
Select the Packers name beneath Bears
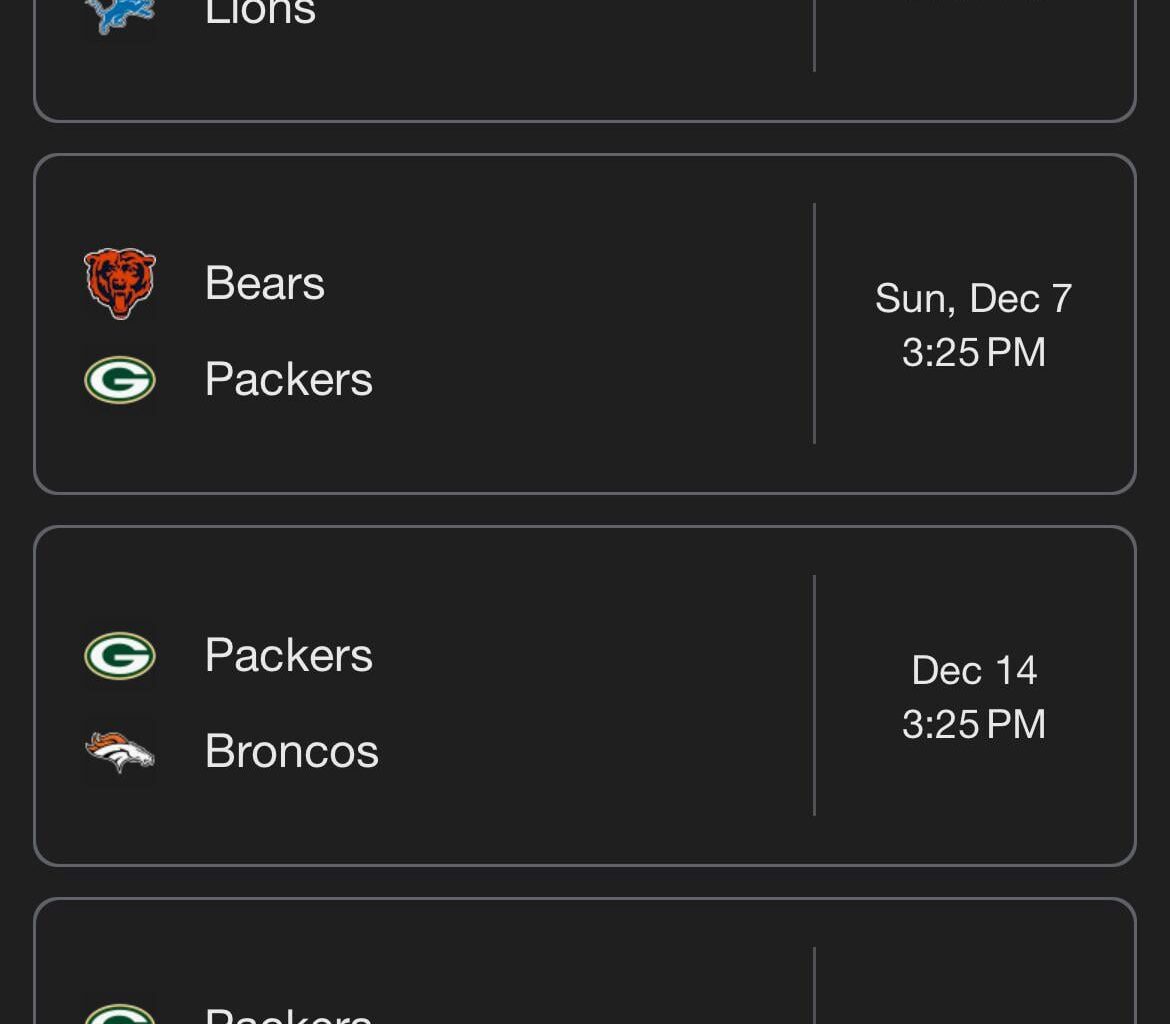[288, 380]
